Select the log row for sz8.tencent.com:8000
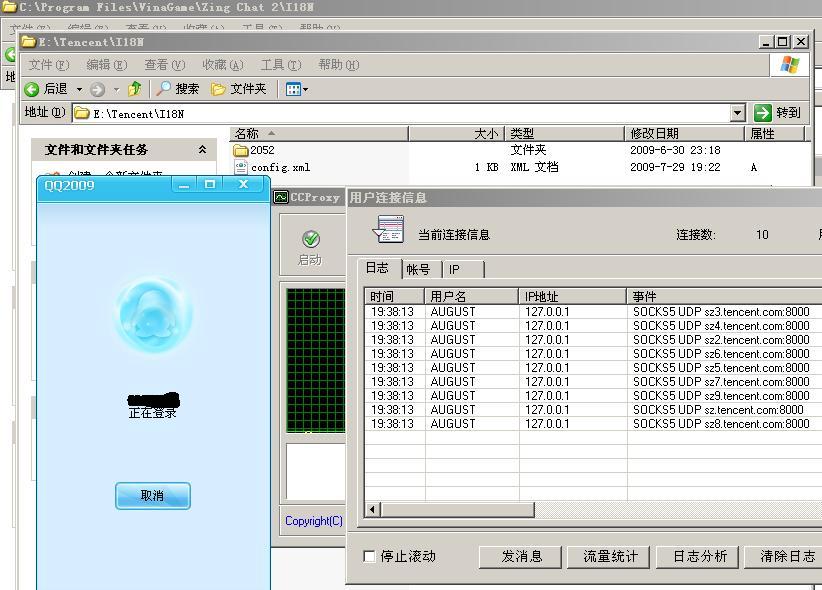 pos(593,424)
